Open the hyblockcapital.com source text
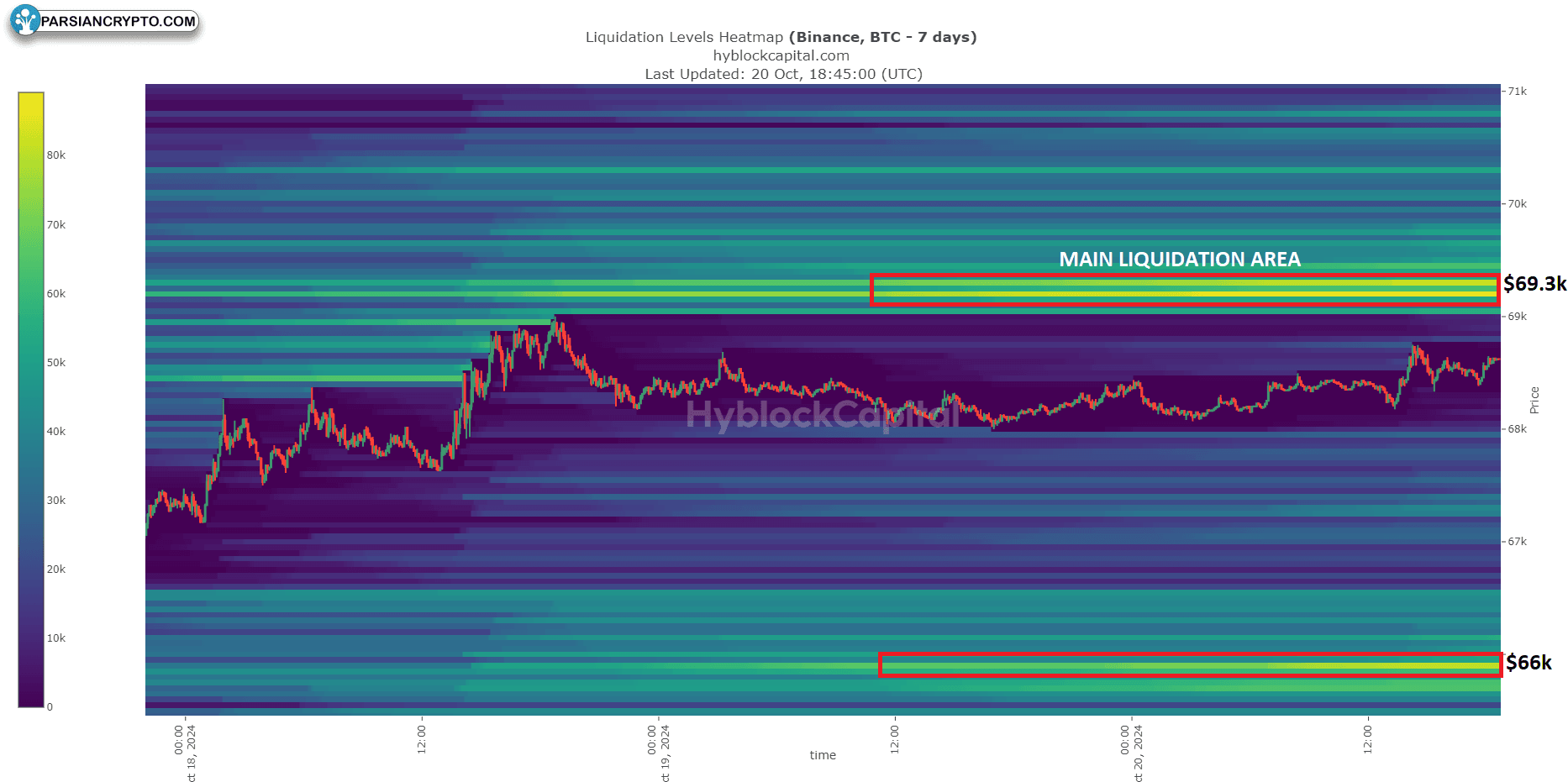This screenshot has height=782, width=1568. [x=781, y=55]
